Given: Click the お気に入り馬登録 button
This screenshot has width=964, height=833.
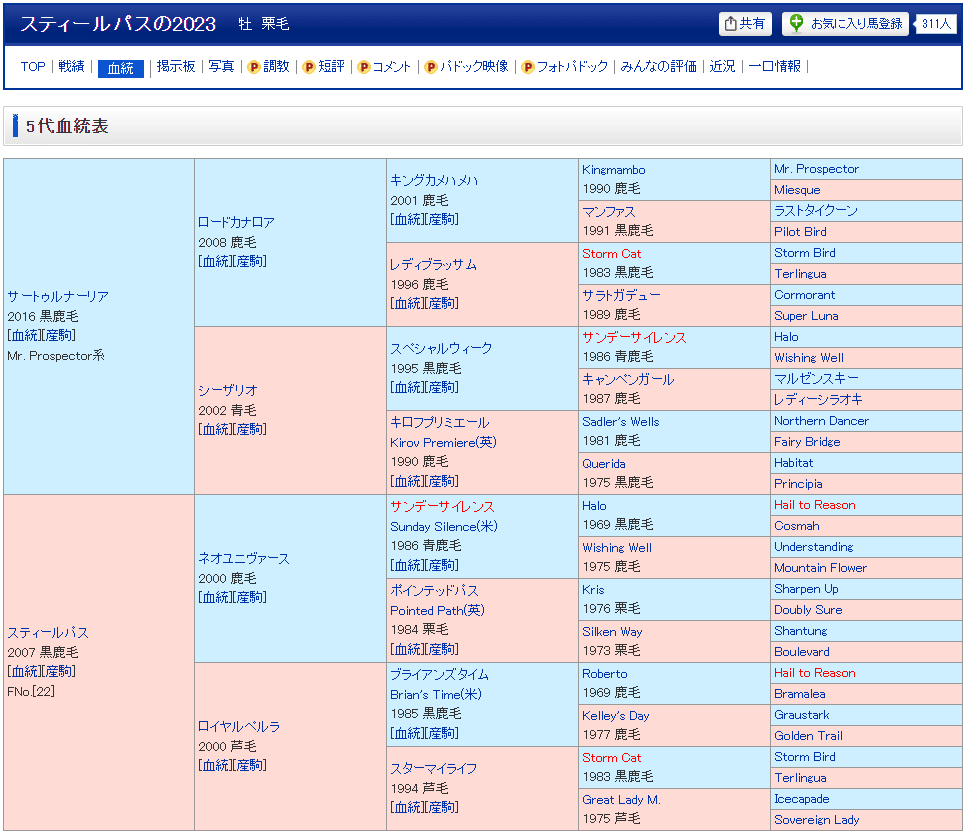Looking at the screenshot, I should click(x=845, y=23).
